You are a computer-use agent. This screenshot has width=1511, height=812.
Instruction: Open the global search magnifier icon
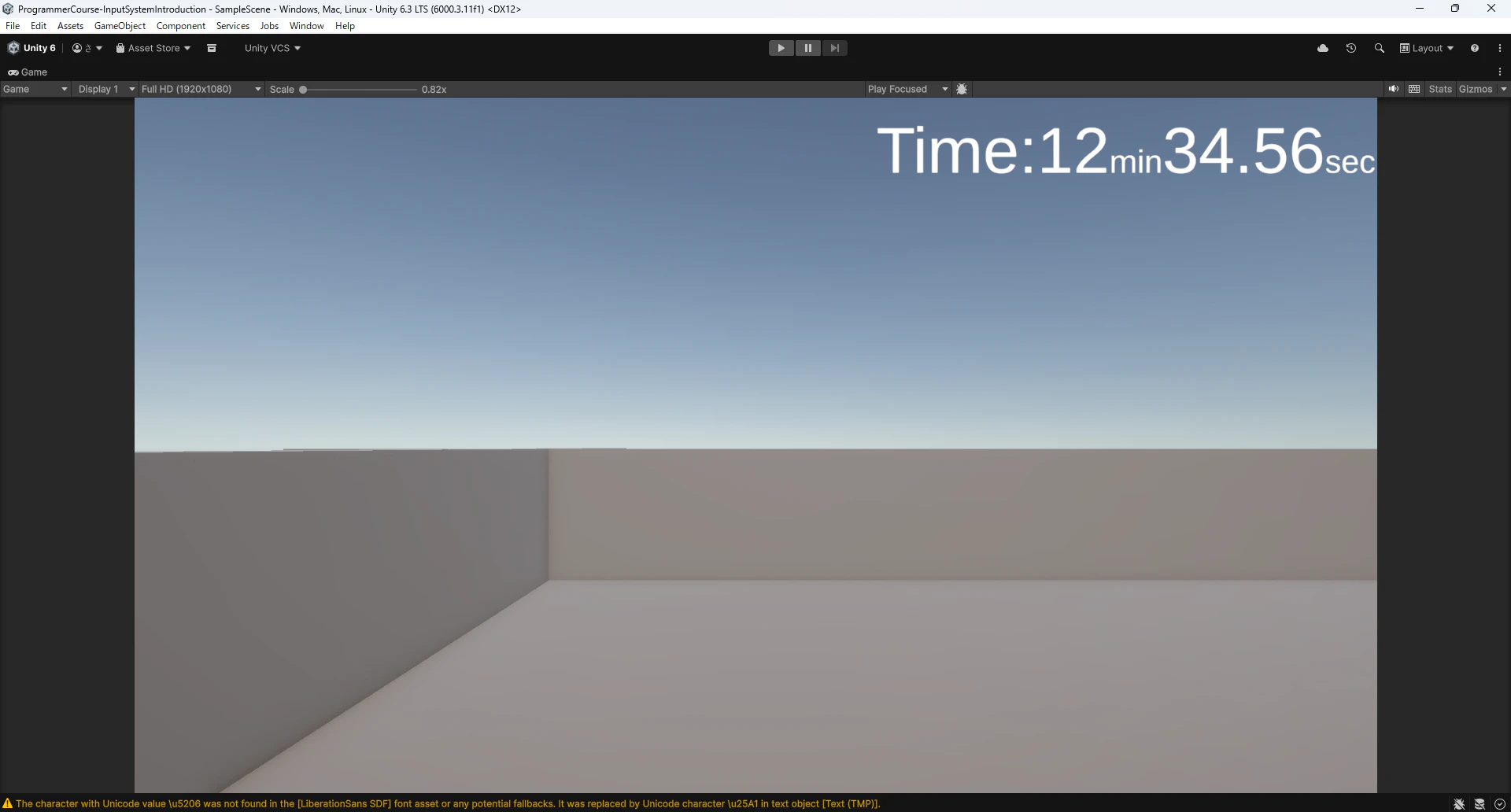1380,48
